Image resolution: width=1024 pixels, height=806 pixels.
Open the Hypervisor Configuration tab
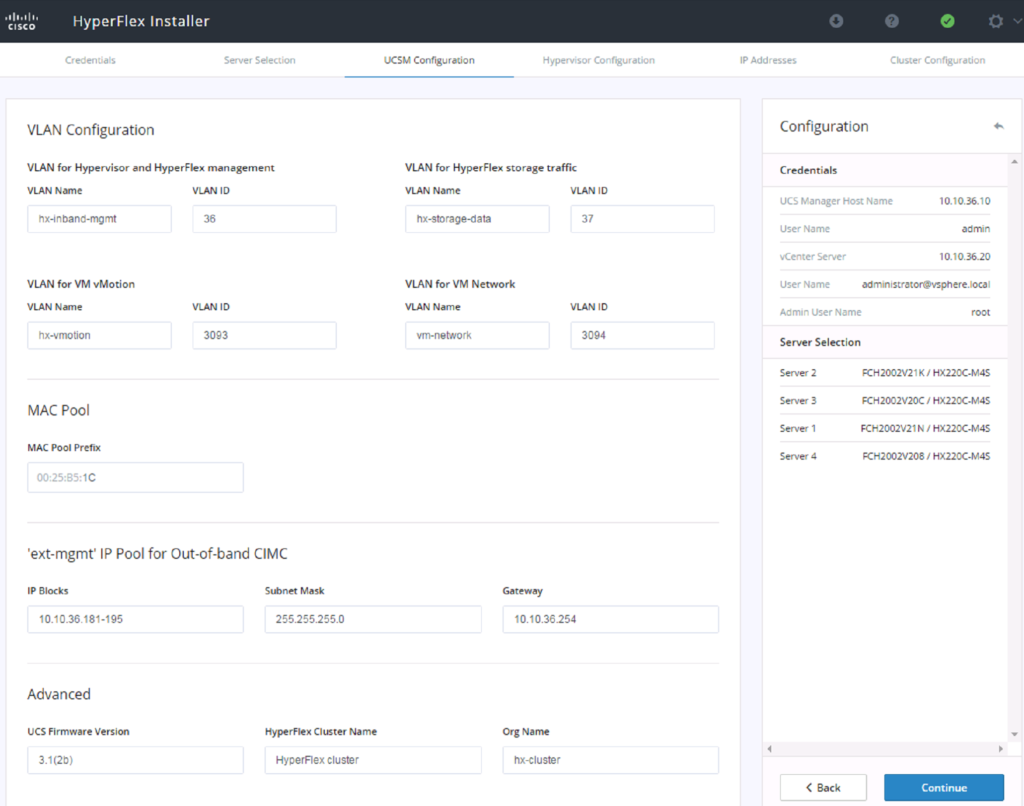(x=598, y=60)
